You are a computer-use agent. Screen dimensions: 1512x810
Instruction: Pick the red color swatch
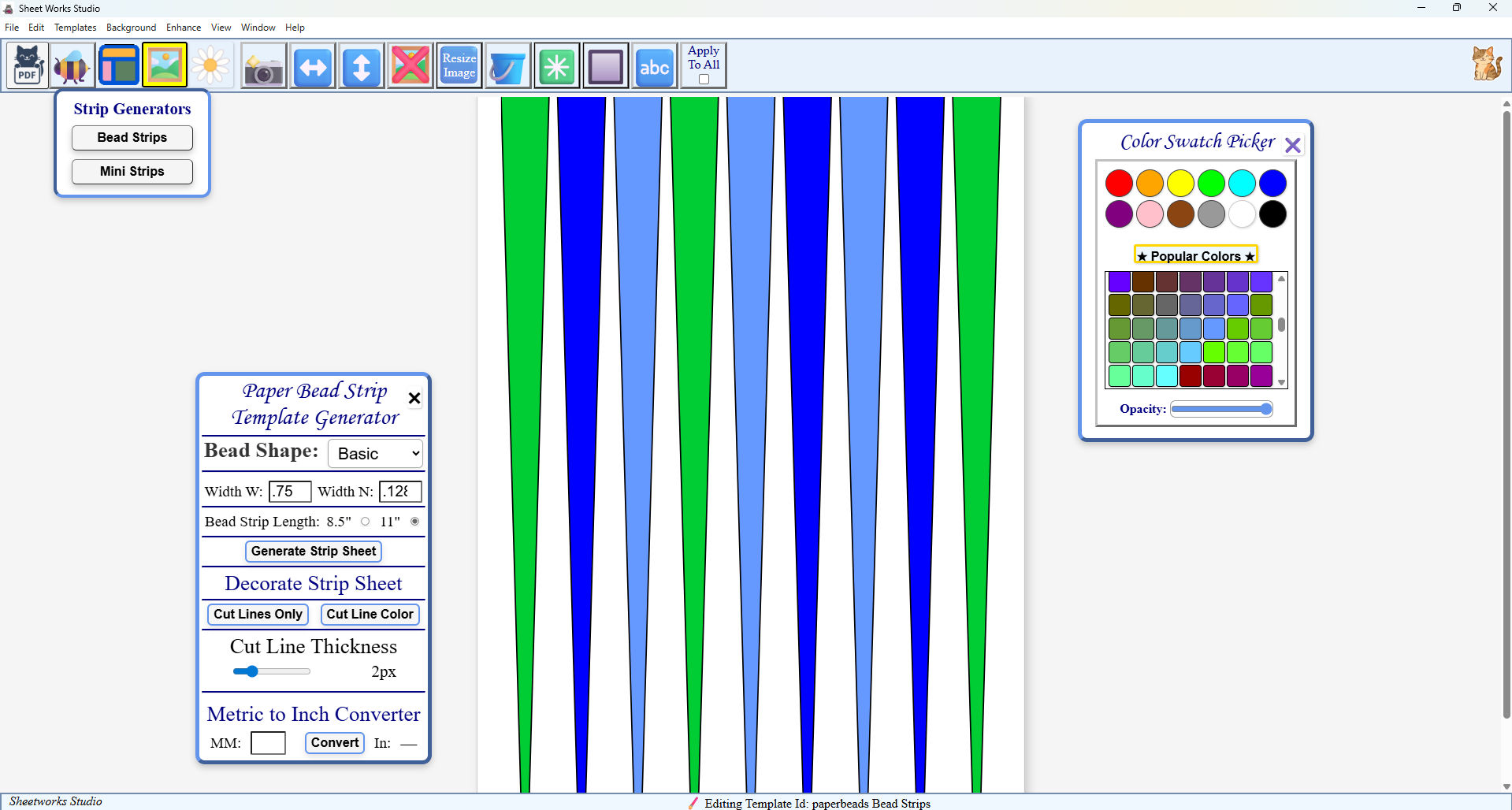[1119, 184]
